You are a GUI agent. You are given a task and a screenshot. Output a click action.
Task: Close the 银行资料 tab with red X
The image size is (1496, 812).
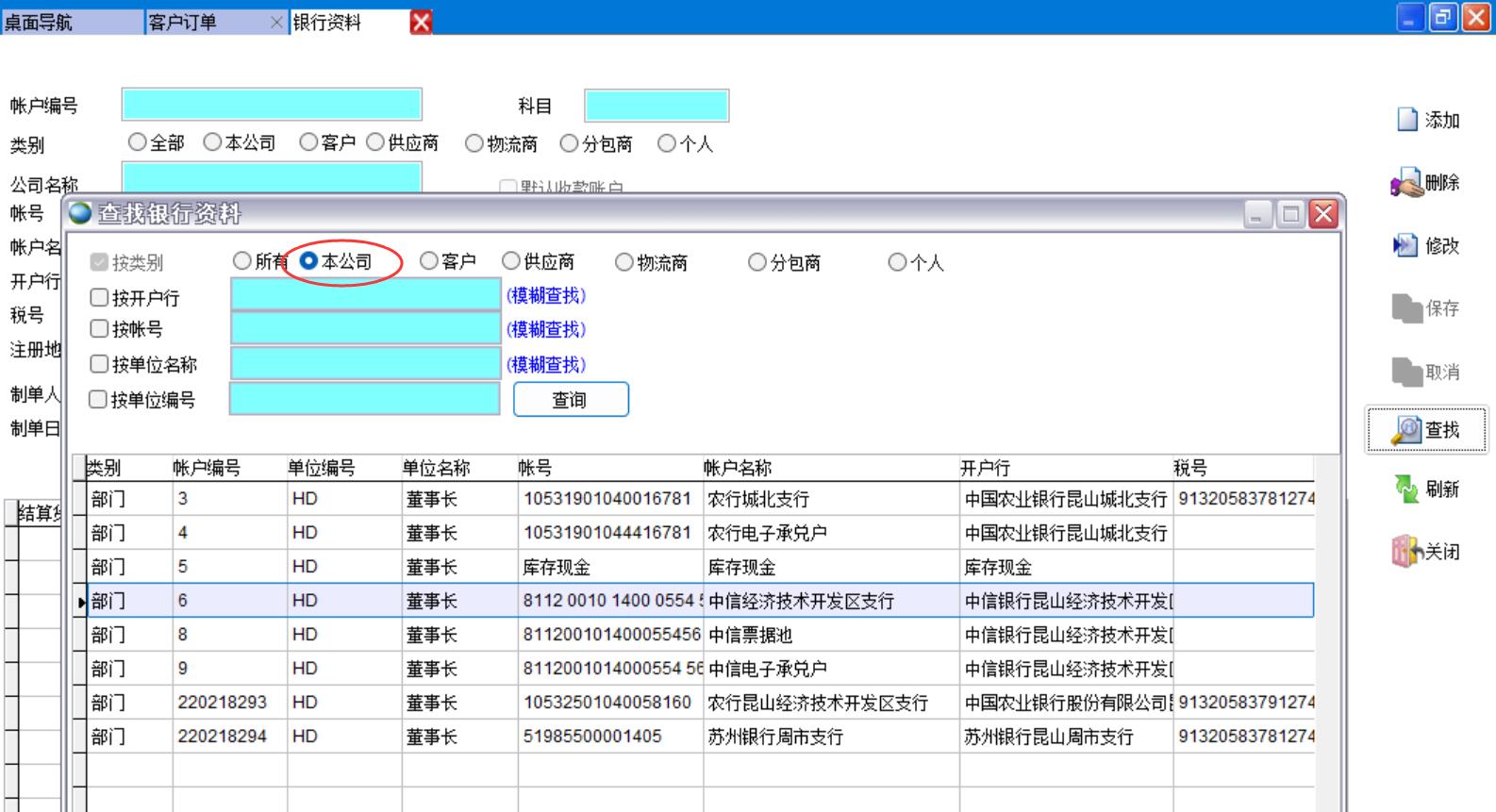[x=421, y=22]
